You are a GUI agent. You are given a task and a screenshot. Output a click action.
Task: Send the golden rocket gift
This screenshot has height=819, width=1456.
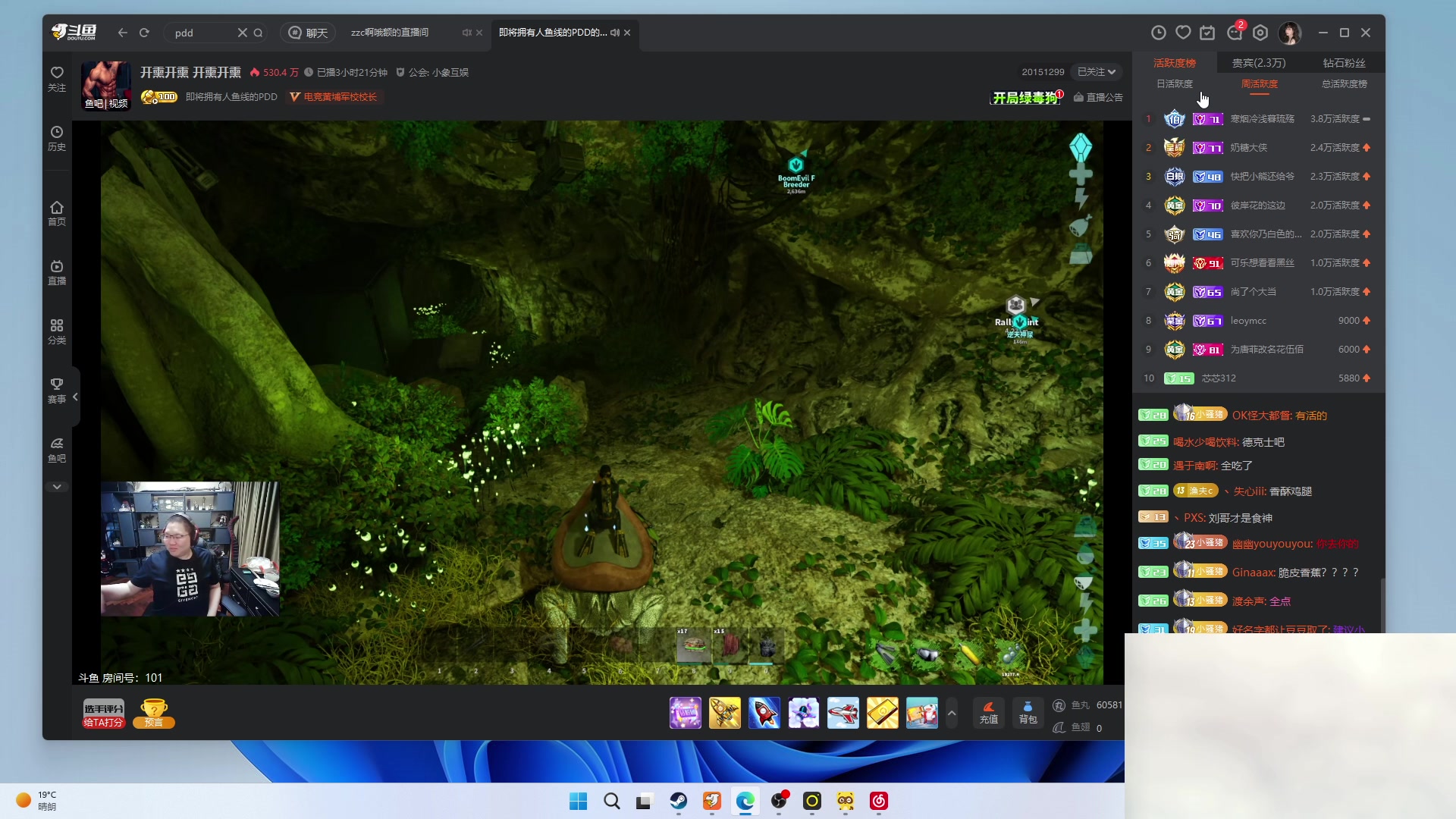[x=725, y=714]
